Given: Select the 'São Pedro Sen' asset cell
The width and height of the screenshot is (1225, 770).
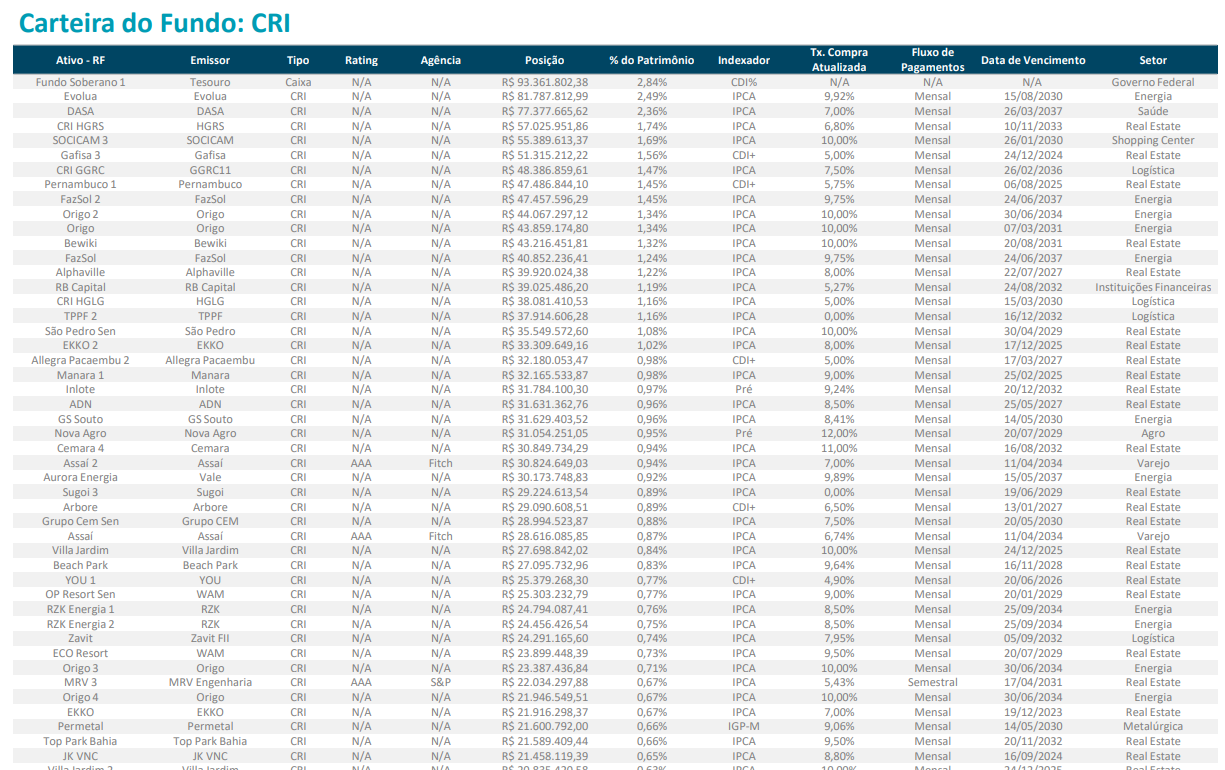Looking at the screenshot, I should coord(80,331).
